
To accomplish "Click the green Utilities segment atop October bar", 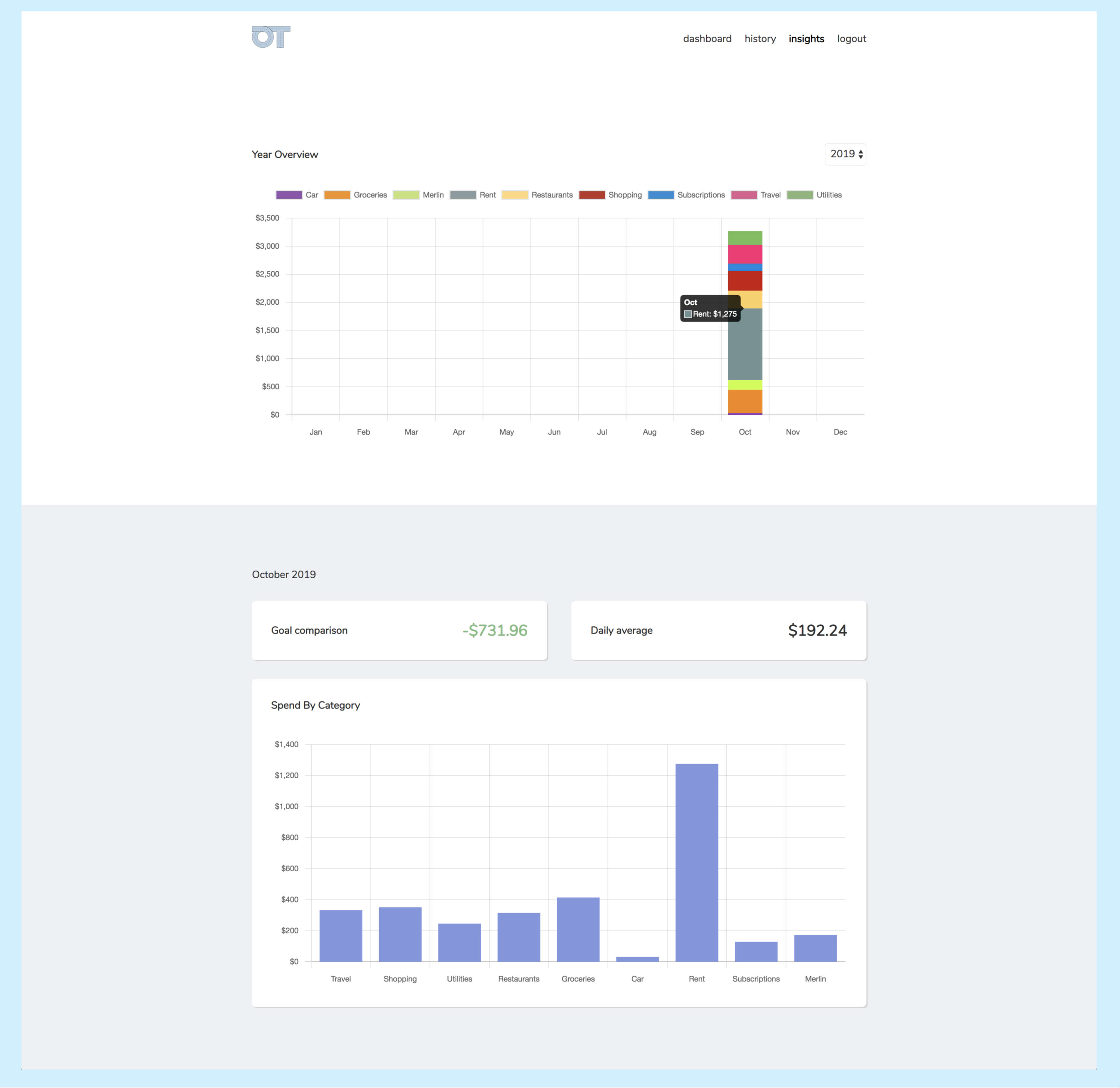I will 745,238.
